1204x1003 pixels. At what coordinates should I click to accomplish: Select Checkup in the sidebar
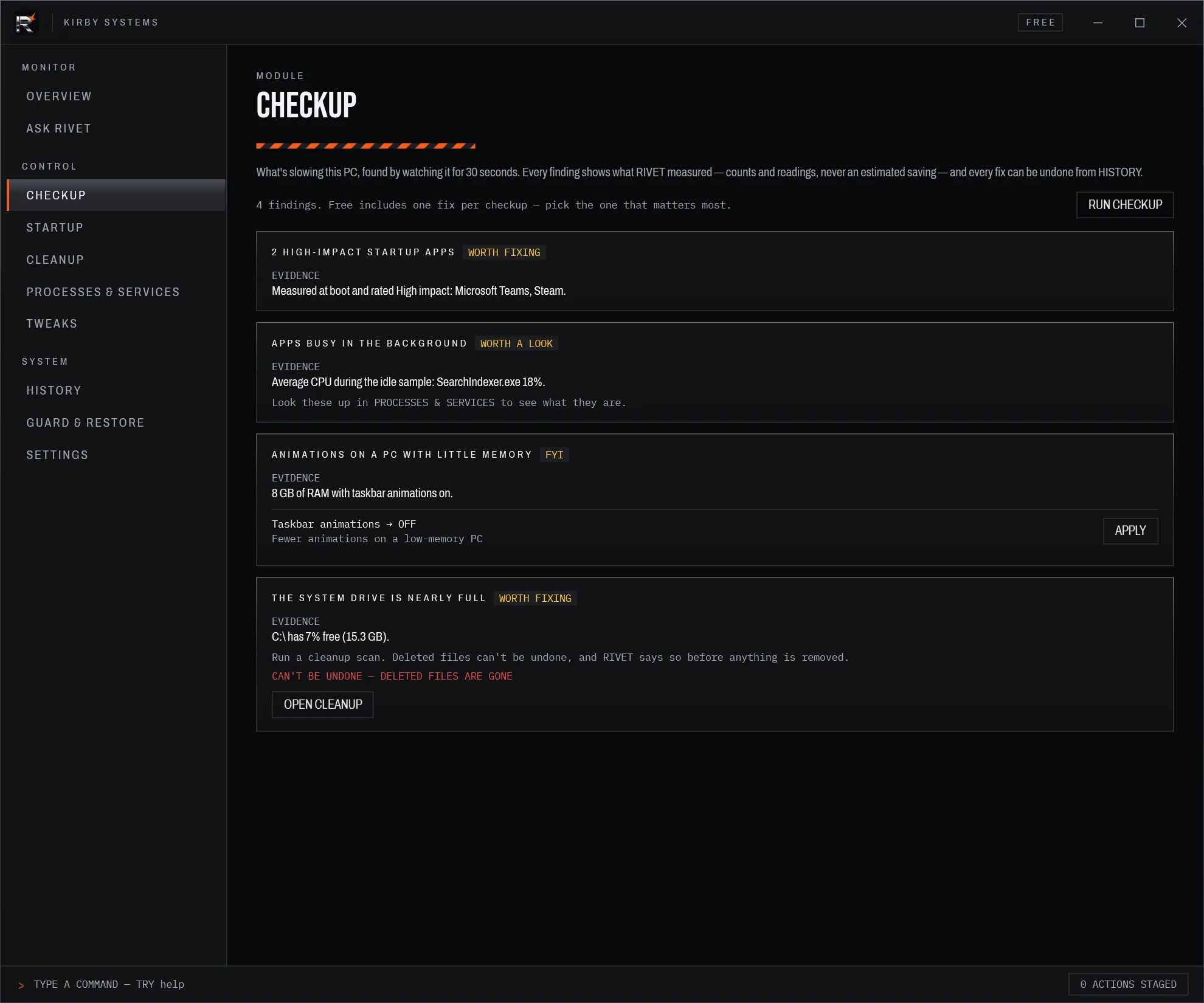[x=116, y=195]
